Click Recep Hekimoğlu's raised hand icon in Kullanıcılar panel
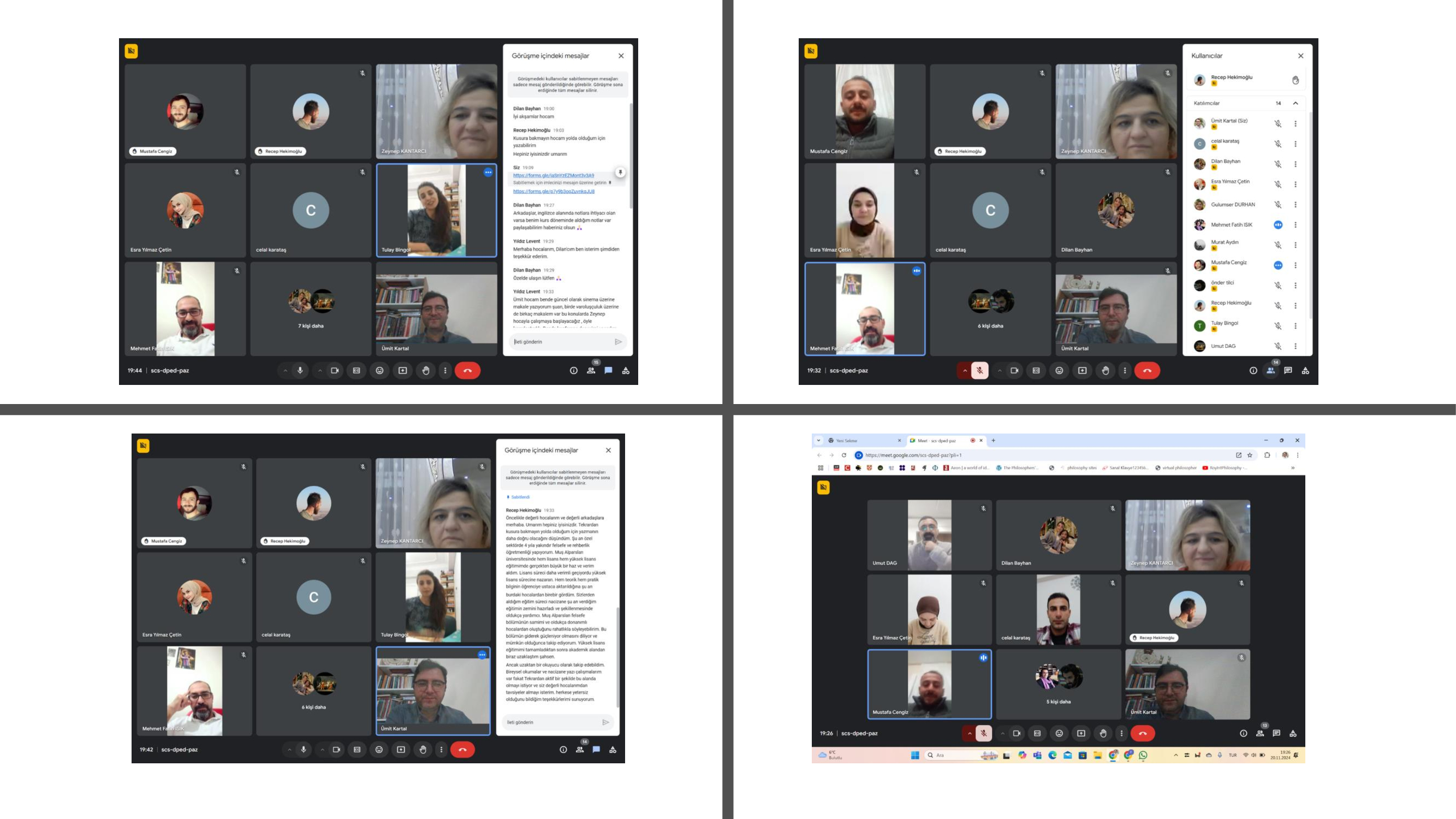This screenshot has width=1456, height=819. 1295,80
